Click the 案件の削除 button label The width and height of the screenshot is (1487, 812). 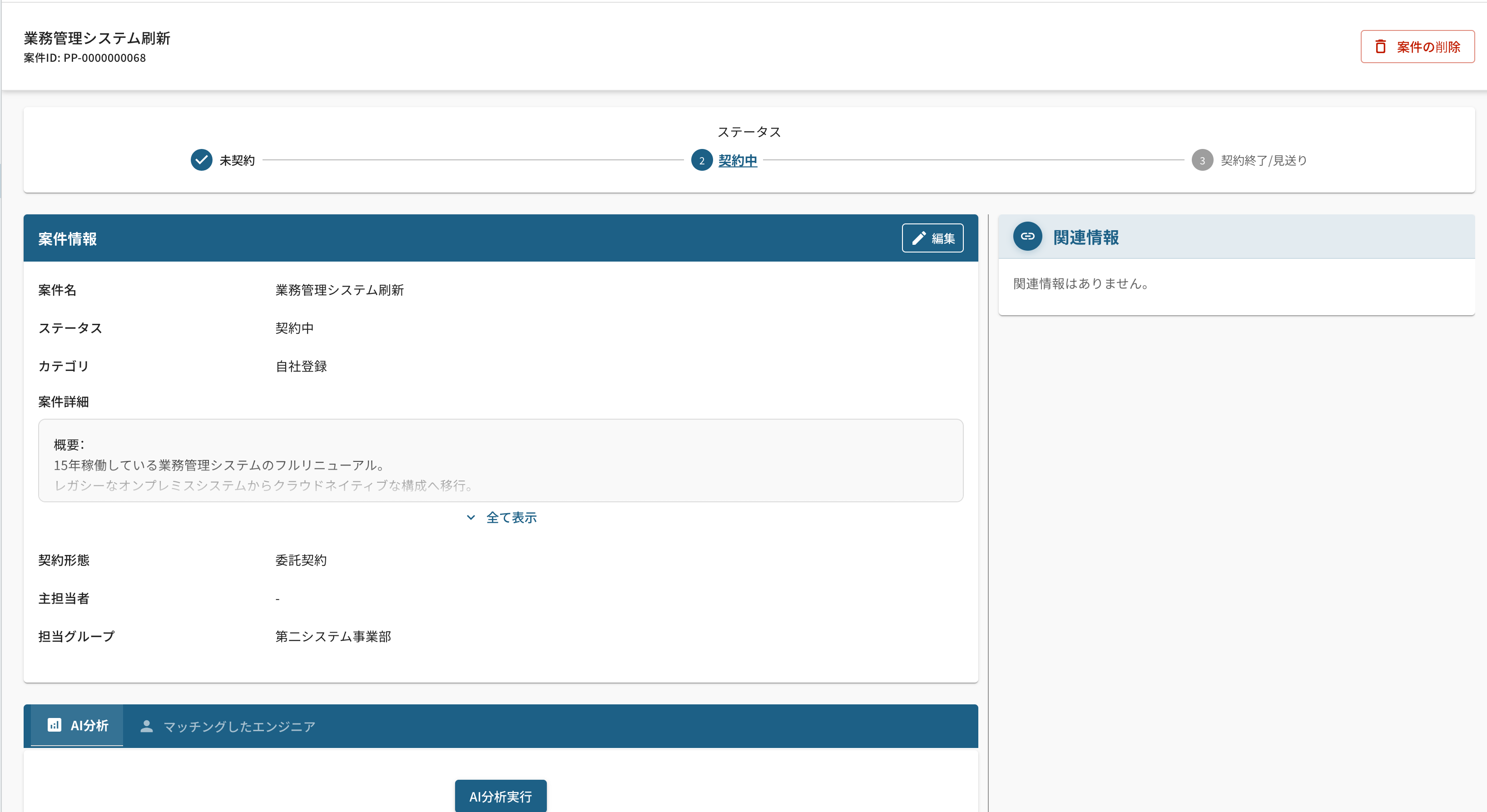(1428, 47)
